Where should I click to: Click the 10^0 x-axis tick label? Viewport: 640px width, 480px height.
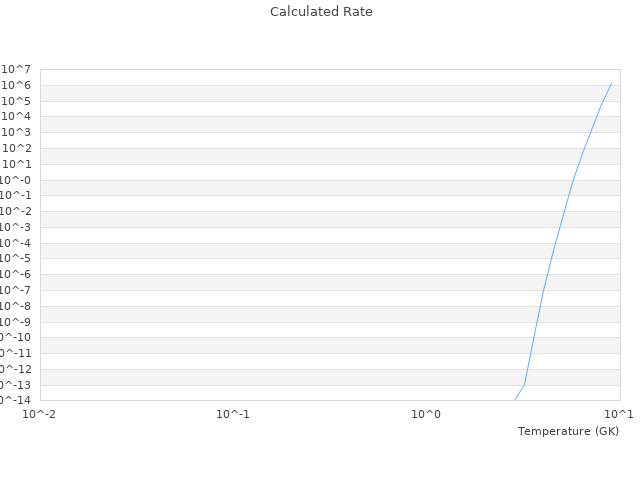(427, 414)
